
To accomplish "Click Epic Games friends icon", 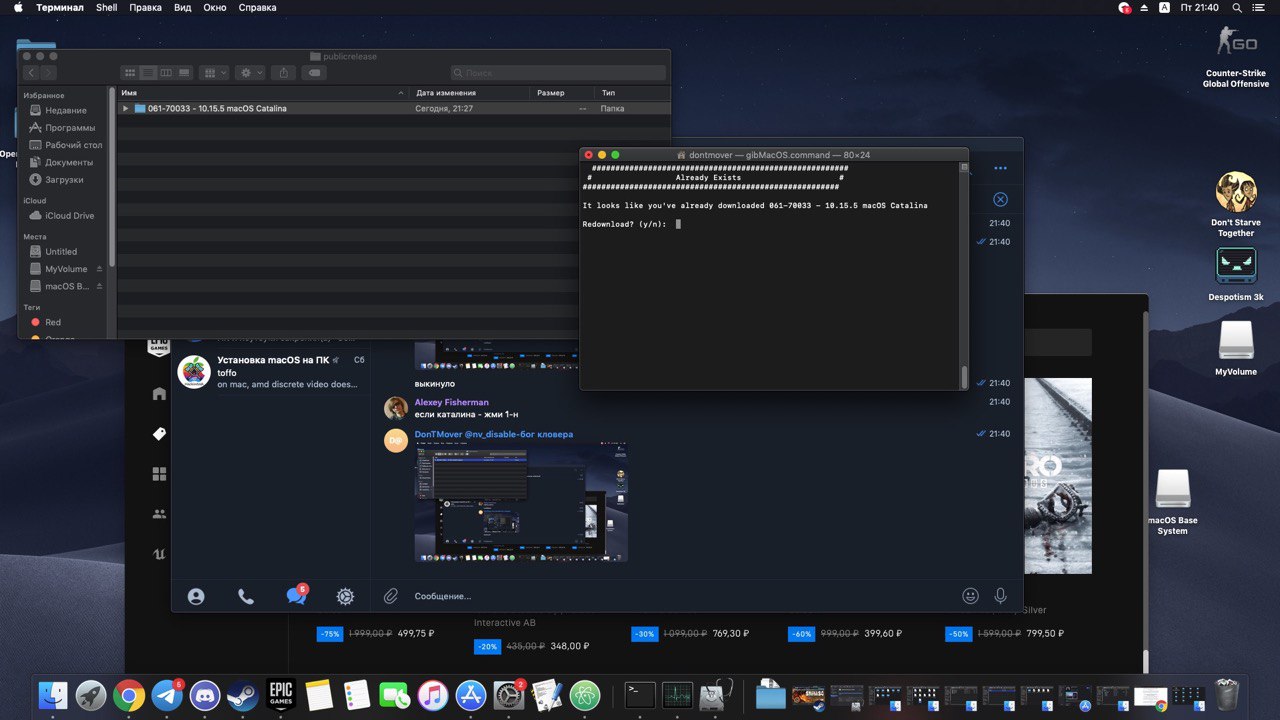I will click(x=159, y=514).
